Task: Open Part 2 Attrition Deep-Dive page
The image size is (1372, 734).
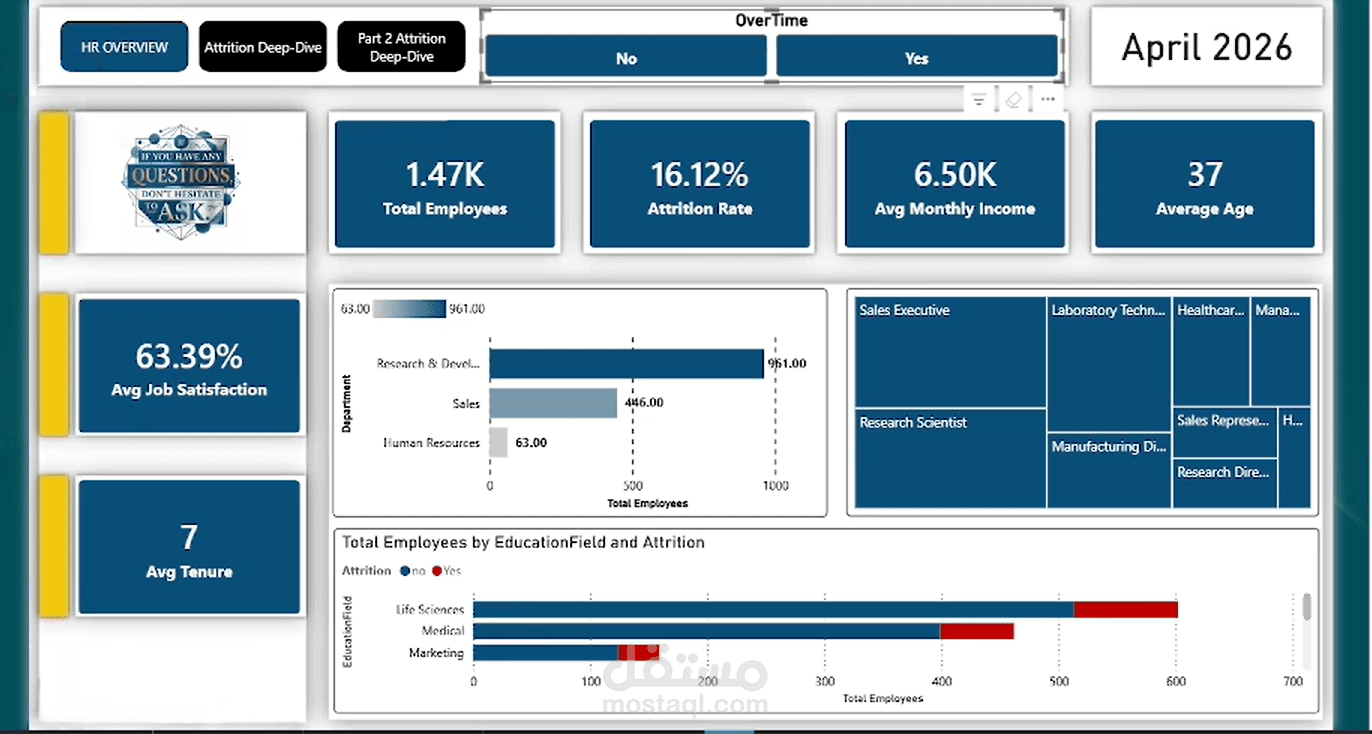Action: (401, 47)
